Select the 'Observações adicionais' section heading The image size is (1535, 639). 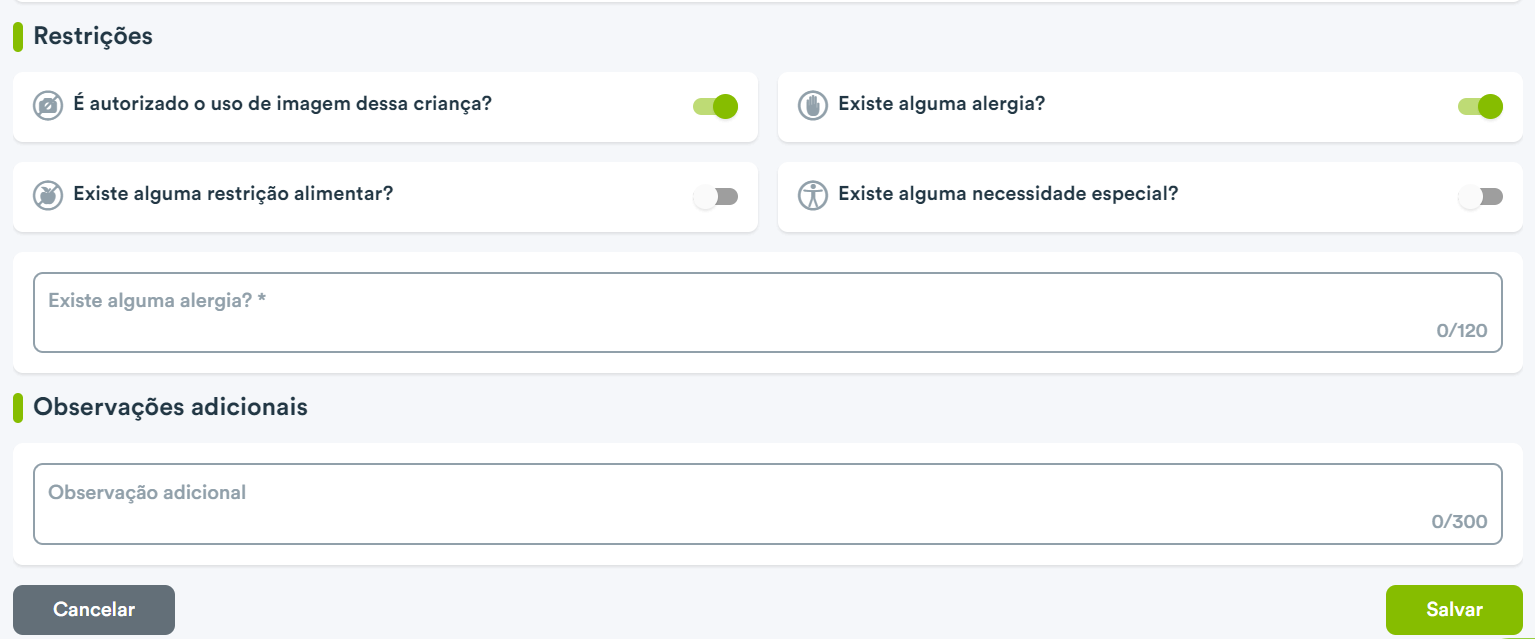(x=171, y=407)
